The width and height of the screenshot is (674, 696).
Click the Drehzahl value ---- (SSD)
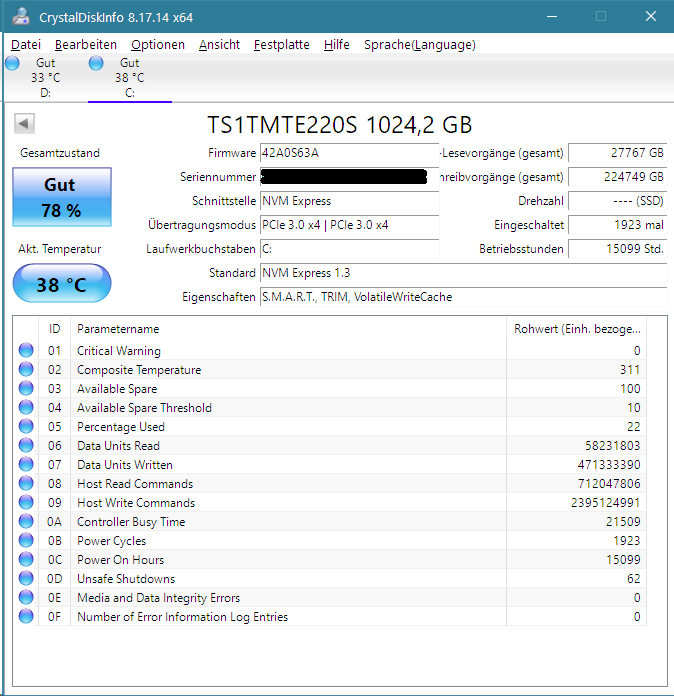click(618, 201)
